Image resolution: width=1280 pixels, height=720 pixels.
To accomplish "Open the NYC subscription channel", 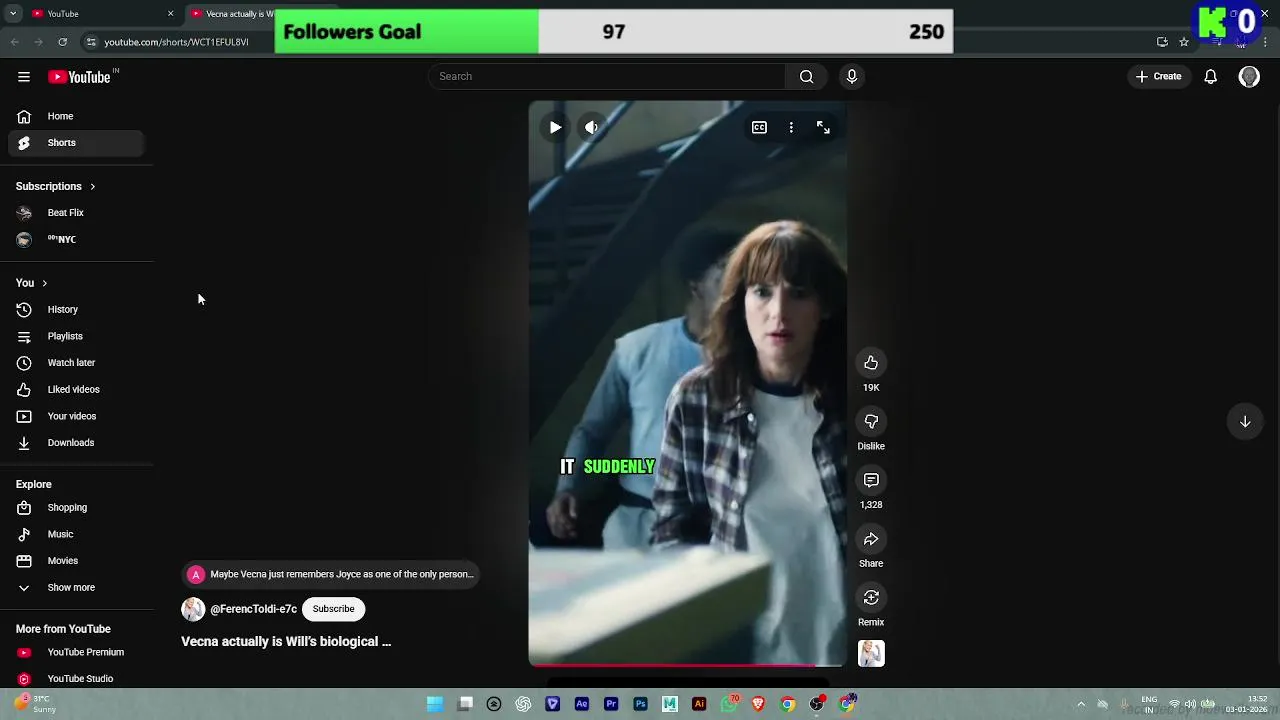I will pyautogui.click(x=76, y=239).
